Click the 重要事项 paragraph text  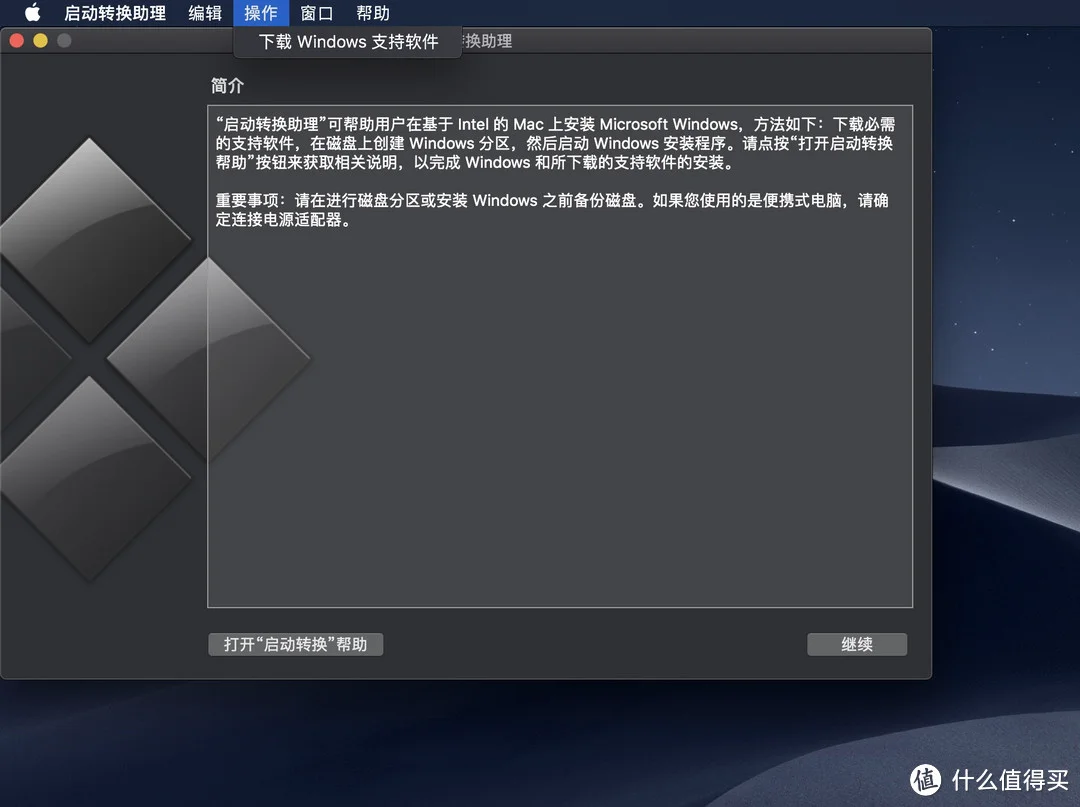point(552,210)
